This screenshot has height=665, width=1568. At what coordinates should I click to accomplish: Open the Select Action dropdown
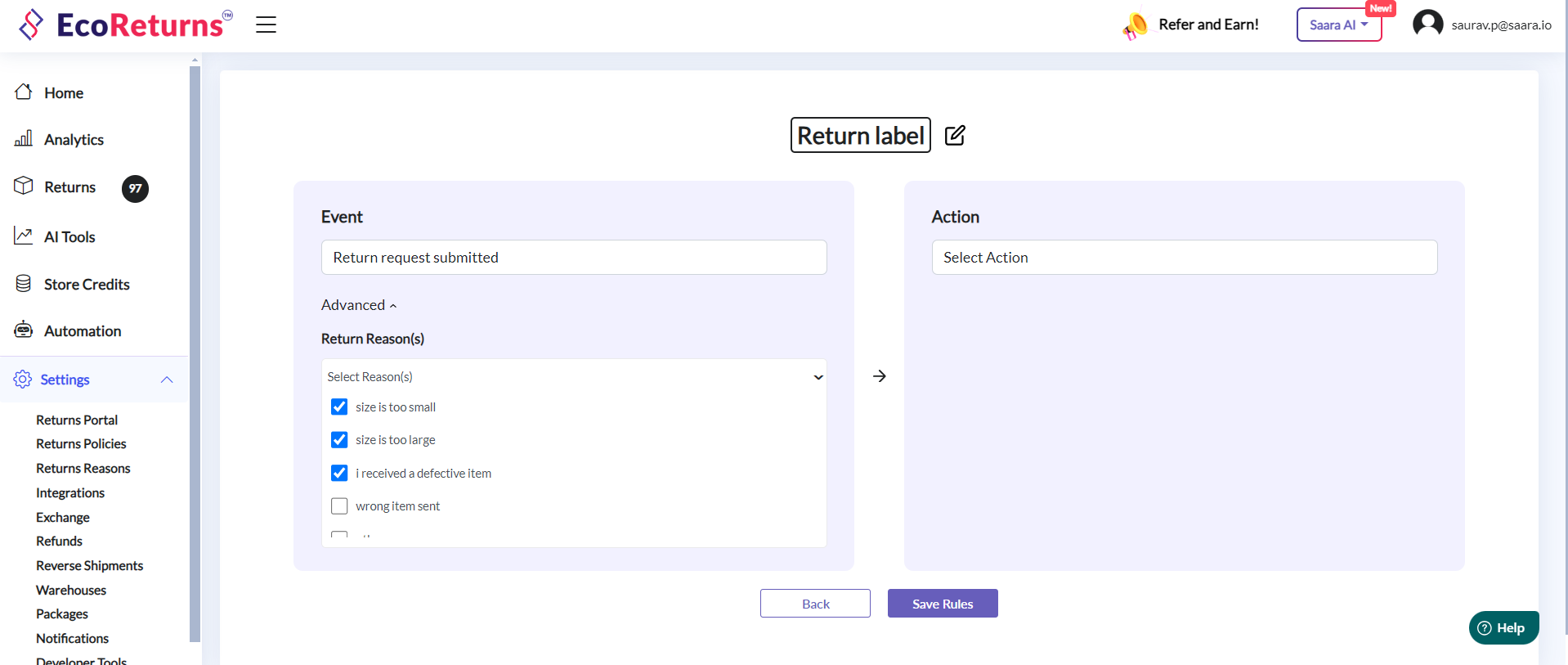point(1184,258)
